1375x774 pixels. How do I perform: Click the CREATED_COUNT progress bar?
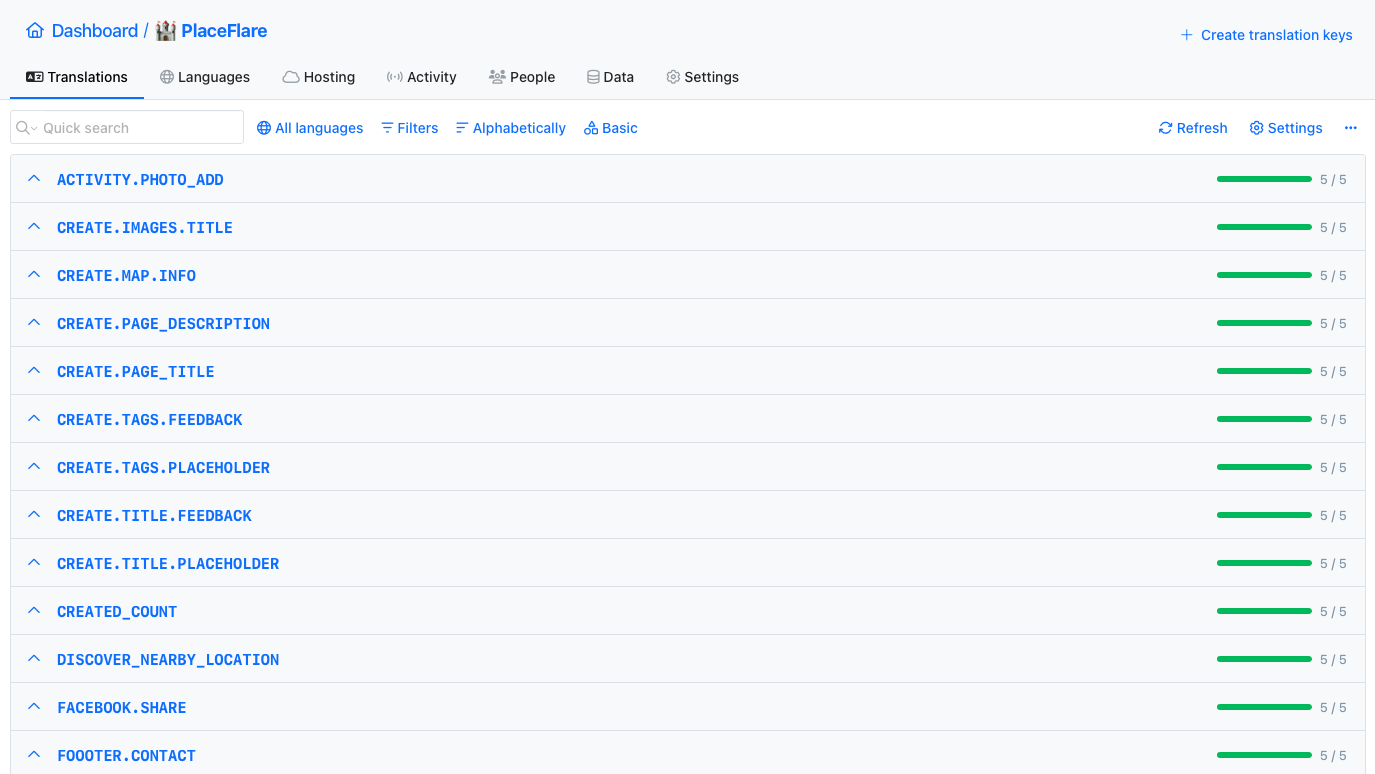[x=1264, y=611]
